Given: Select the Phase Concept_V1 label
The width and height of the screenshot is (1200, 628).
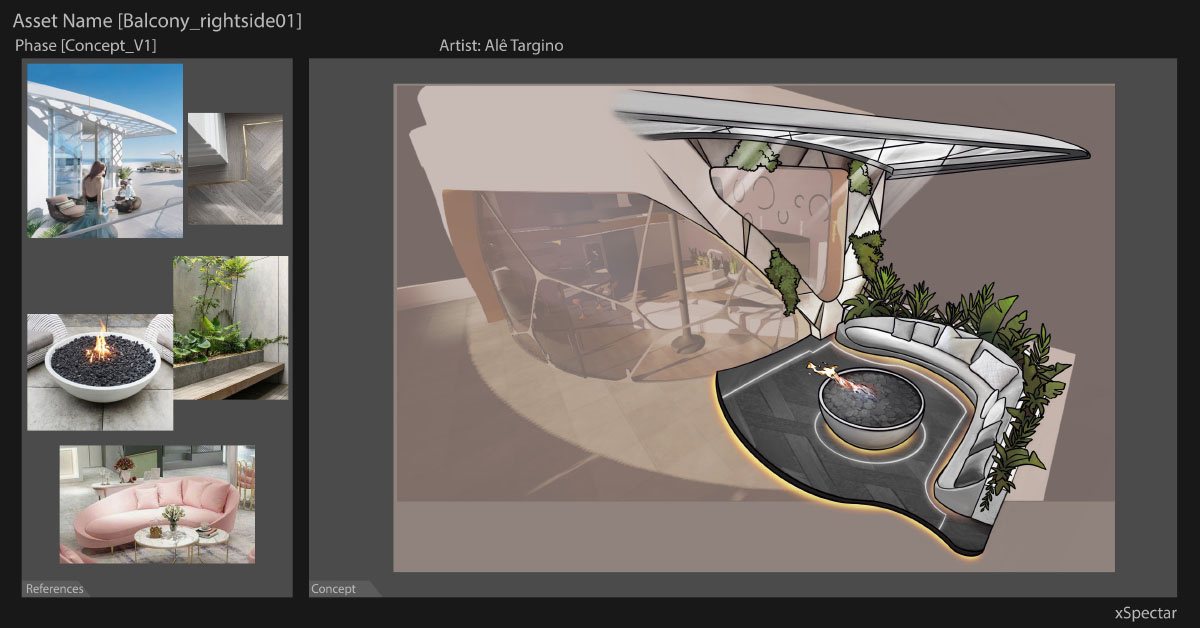Looking at the screenshot, I should pyautogui.click(x=86, y=46).
